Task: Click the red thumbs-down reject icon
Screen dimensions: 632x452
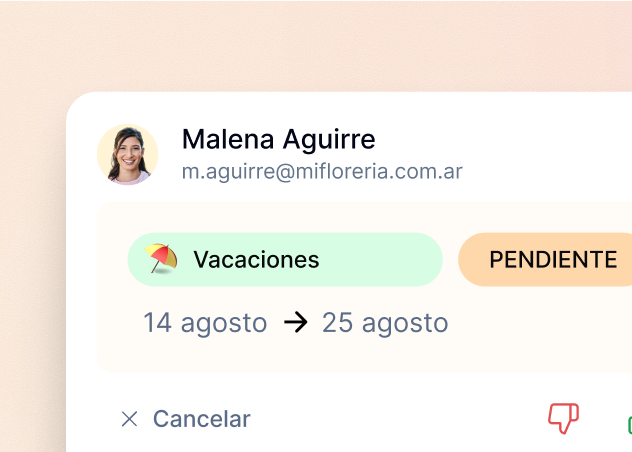Action: 563,418
